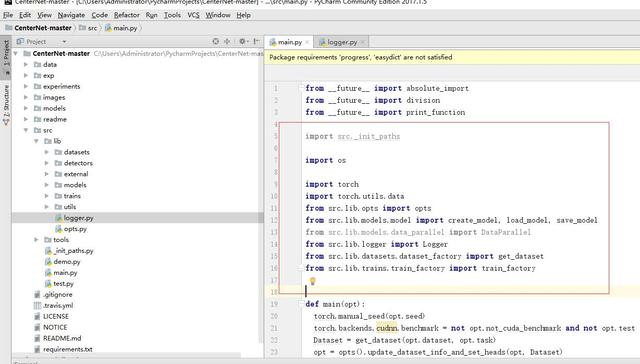Expand the datasets folder
The width and height of the screenshot is (640, 364).
[x=47, y=152]
